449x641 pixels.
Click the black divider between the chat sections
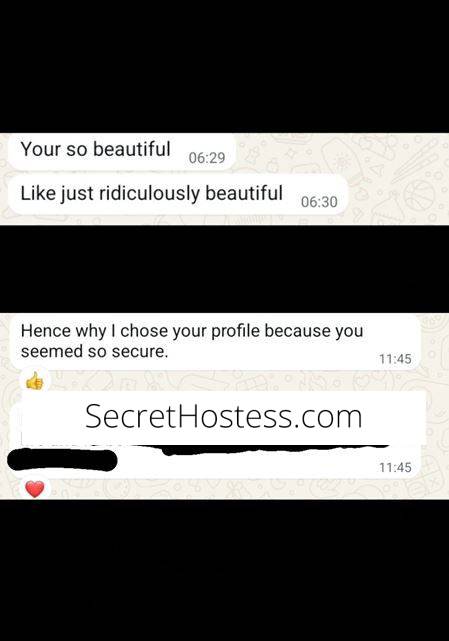point(224,269)
